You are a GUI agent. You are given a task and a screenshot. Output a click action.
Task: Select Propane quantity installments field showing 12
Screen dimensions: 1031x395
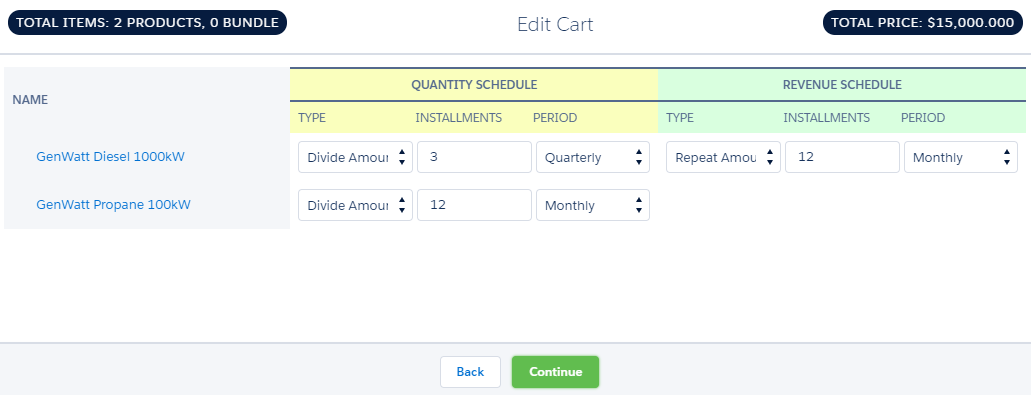(x=474, y=205)
